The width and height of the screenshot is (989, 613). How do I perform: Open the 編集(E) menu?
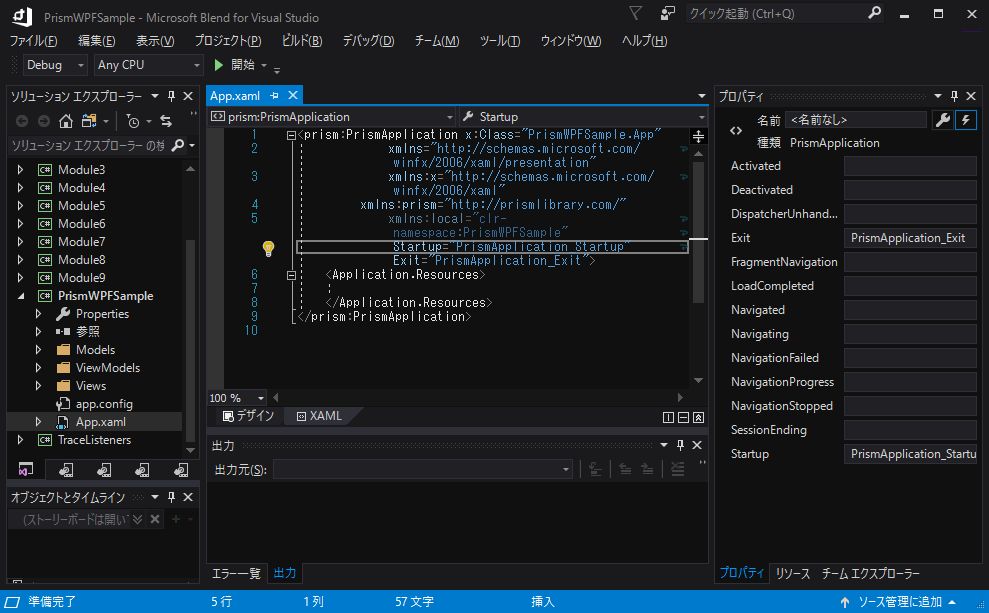(x=97, y=41)
